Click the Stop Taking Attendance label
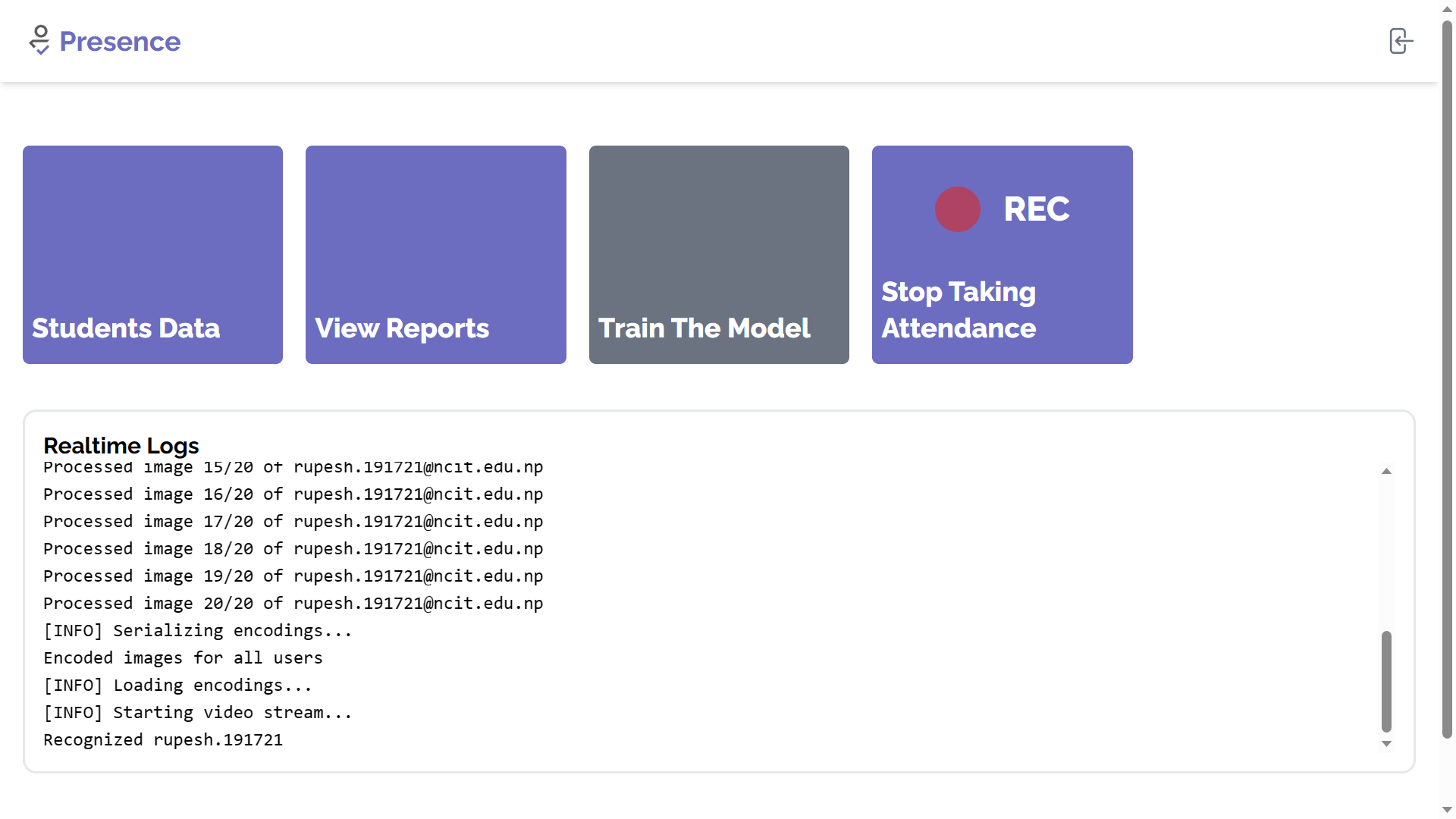 [x=959, y=310]
